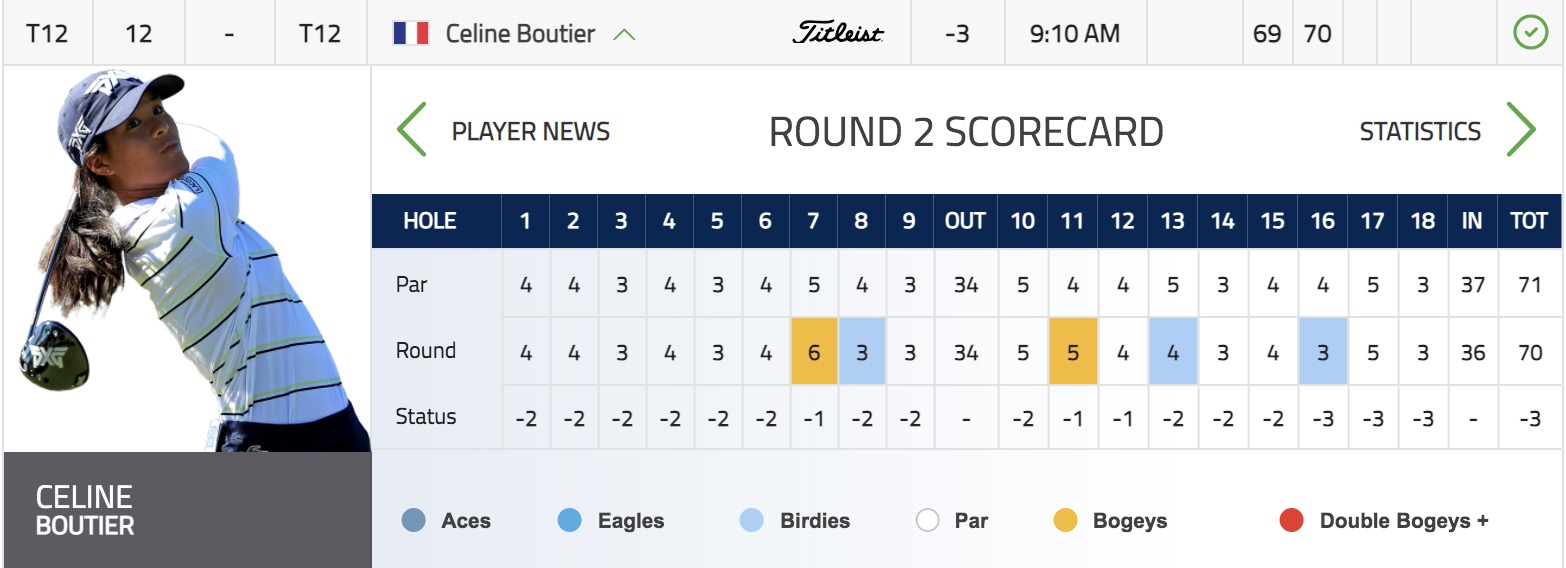
Task: Click the green checkmark circle icon
Action: [1530, 33]
